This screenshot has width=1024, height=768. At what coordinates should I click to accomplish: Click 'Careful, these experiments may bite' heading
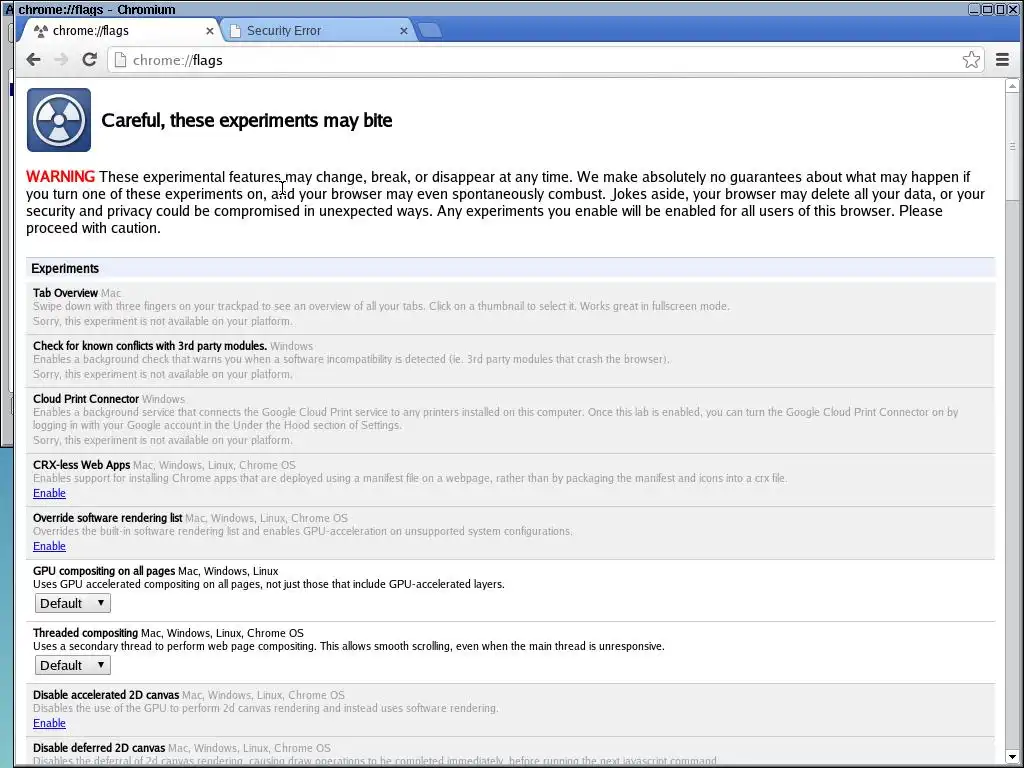(247, 120)
